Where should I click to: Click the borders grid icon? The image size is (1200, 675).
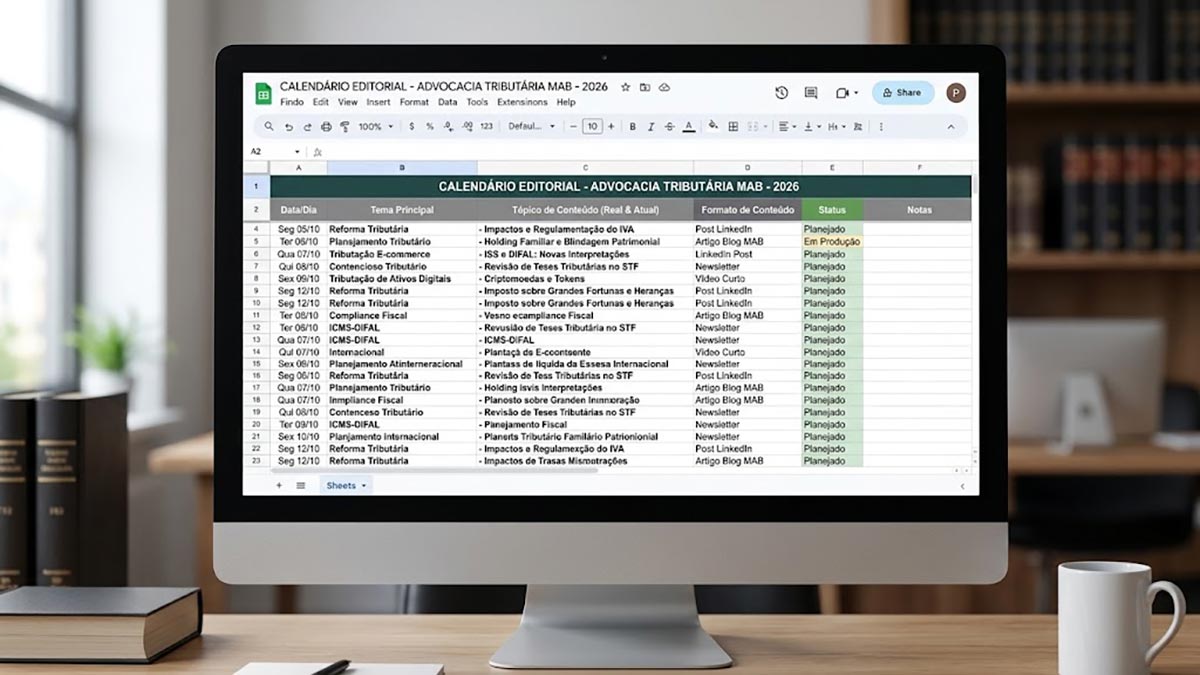tap(733, 127)
